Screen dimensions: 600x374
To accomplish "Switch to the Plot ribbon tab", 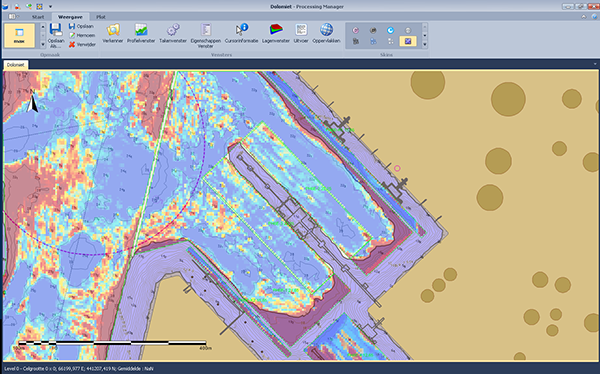I will click(x=101, y=17).
